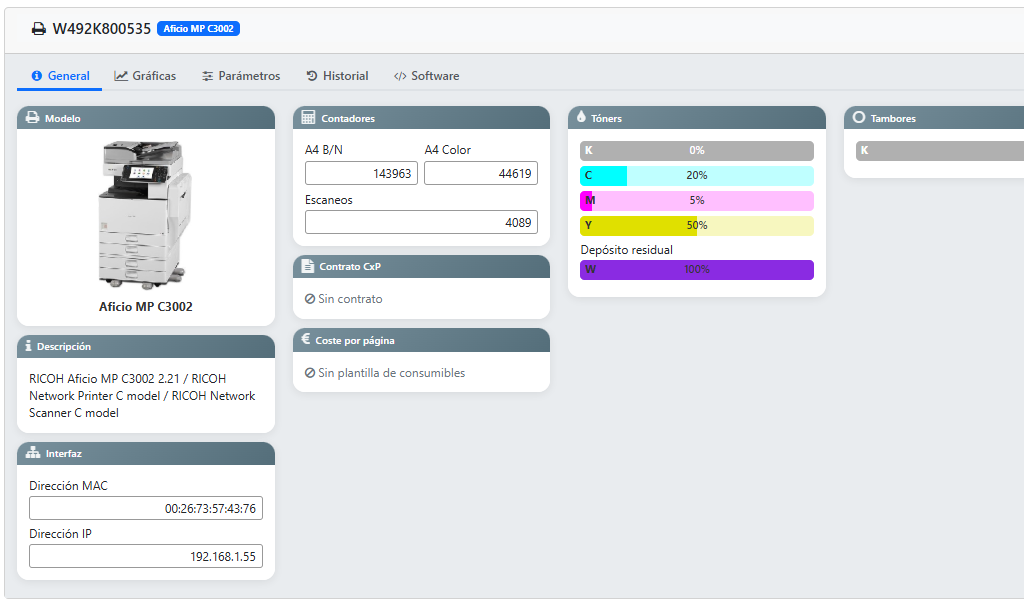Click the A4 B/N counter field

[361, 174]
